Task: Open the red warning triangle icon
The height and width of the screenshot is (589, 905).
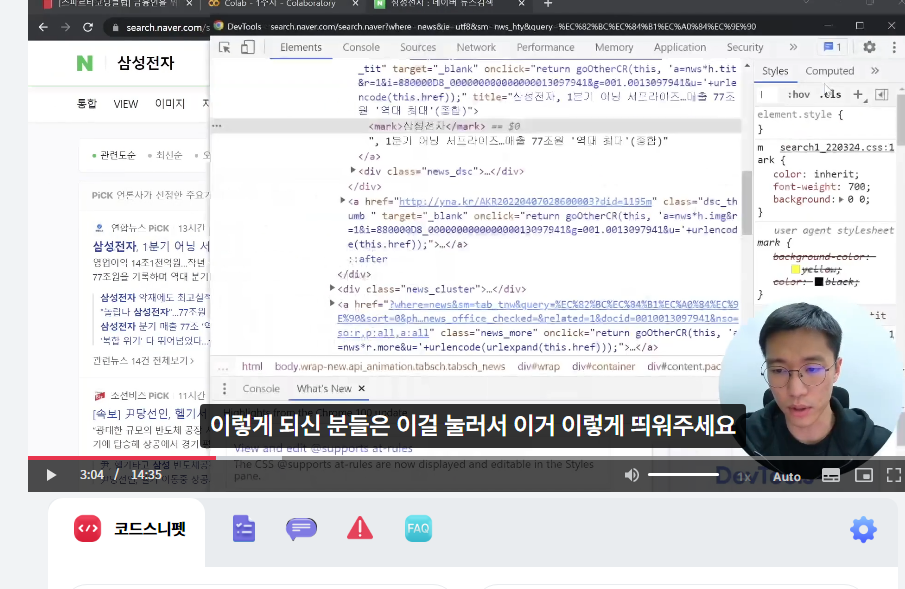Action: pos(360,528)
